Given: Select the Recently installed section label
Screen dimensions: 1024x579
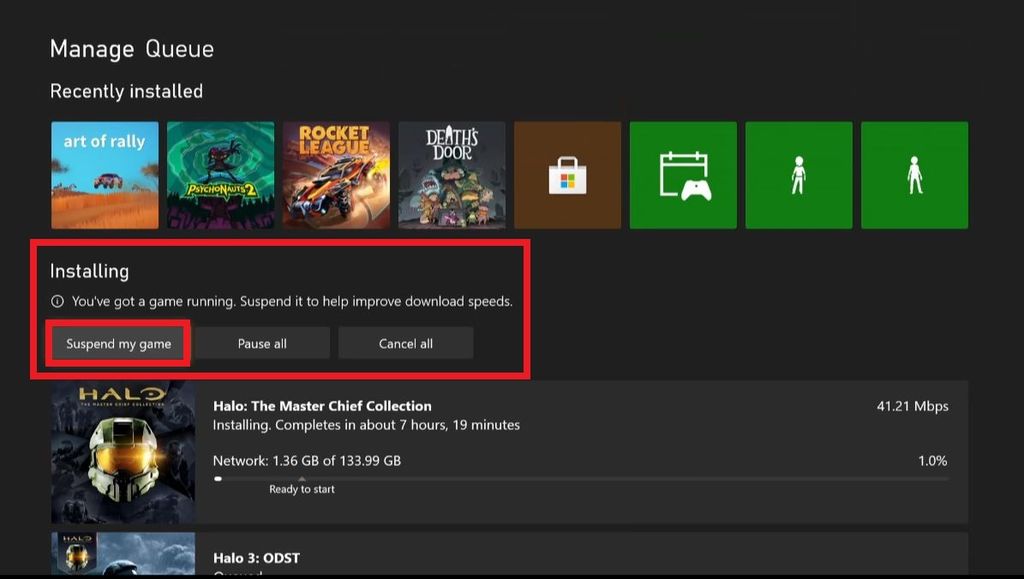Looking at the screenshot, I should (x=125, y=90).
